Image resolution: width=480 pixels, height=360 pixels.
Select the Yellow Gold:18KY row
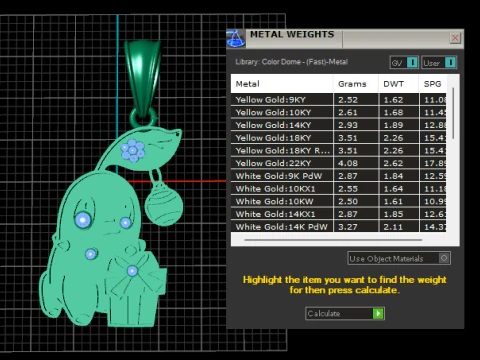[339, 138]
